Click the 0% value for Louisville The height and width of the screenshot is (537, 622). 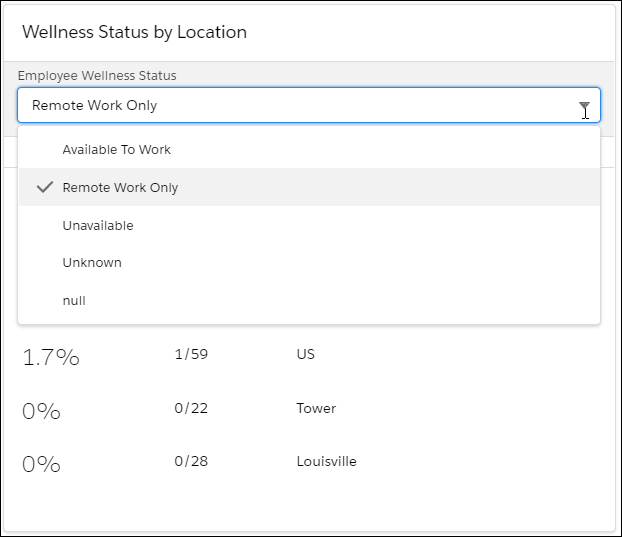(41, 464)
